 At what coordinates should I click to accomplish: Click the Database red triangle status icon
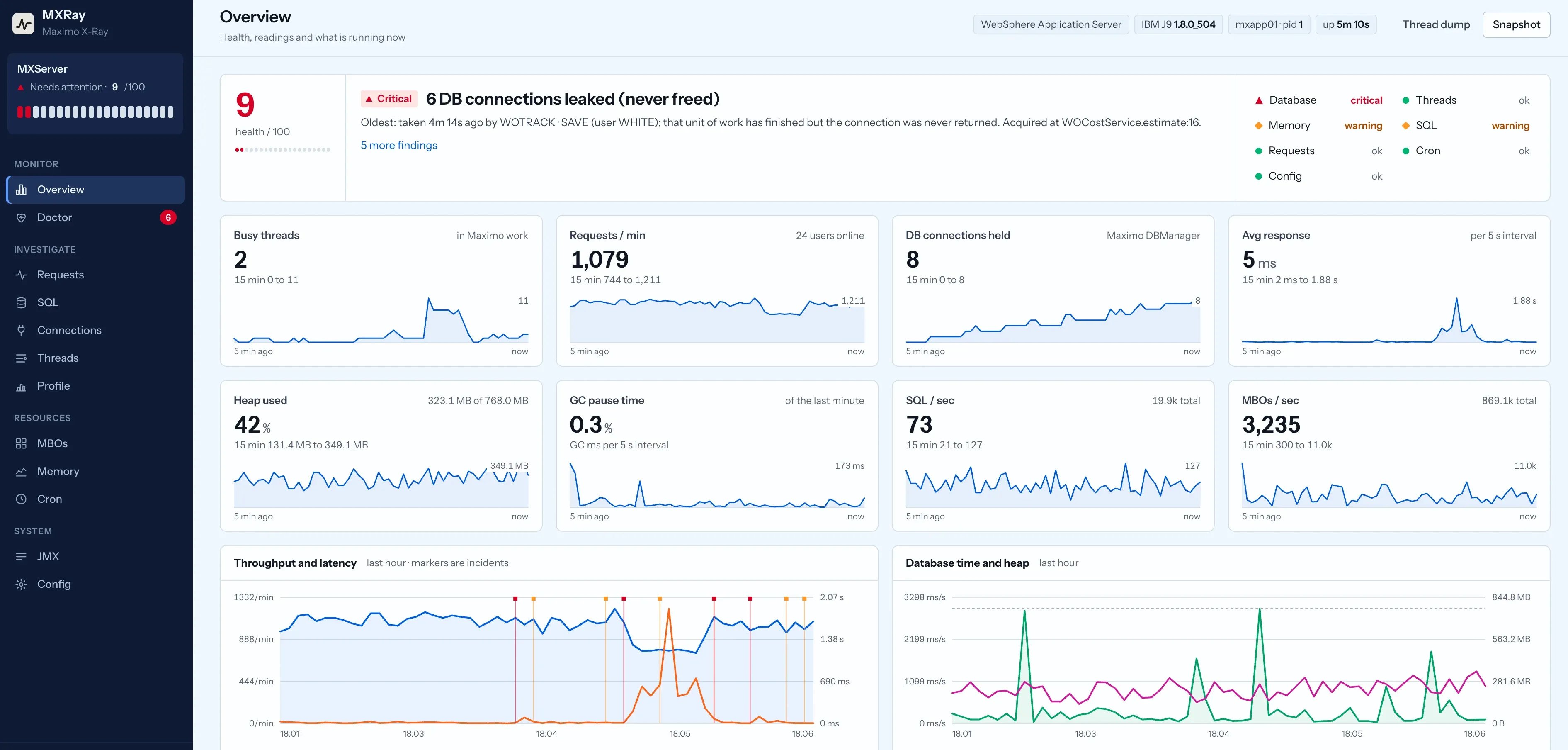pyautogui.click(x=1259, y=100)
